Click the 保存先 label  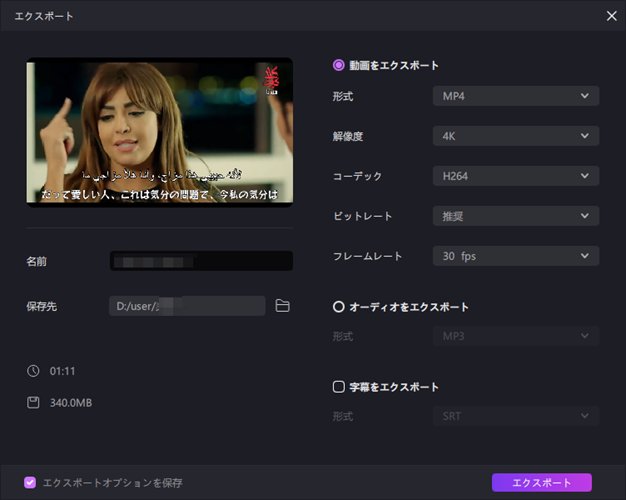coord(42,306)
